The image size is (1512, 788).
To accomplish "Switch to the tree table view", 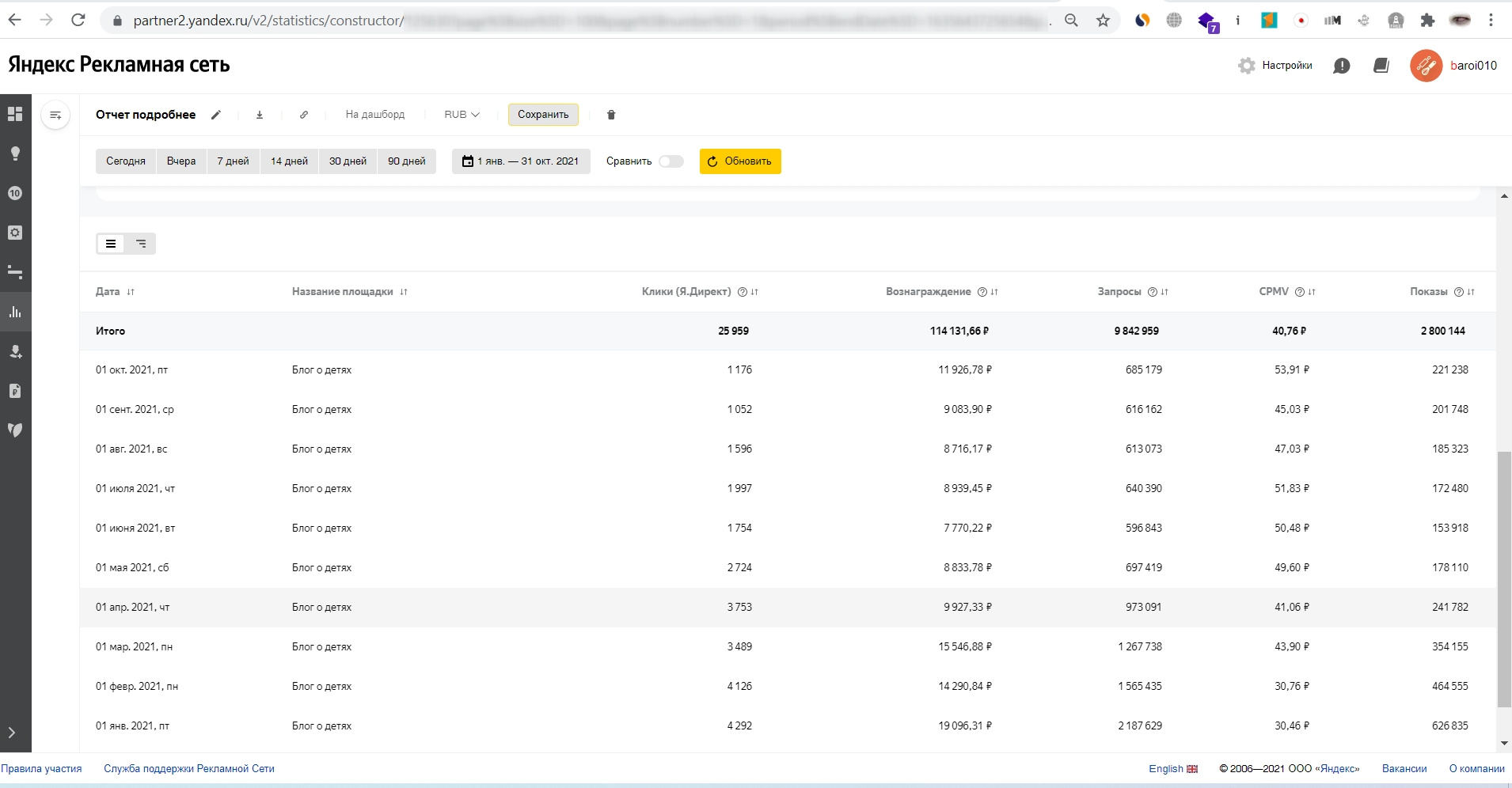I will click(141, 244).
